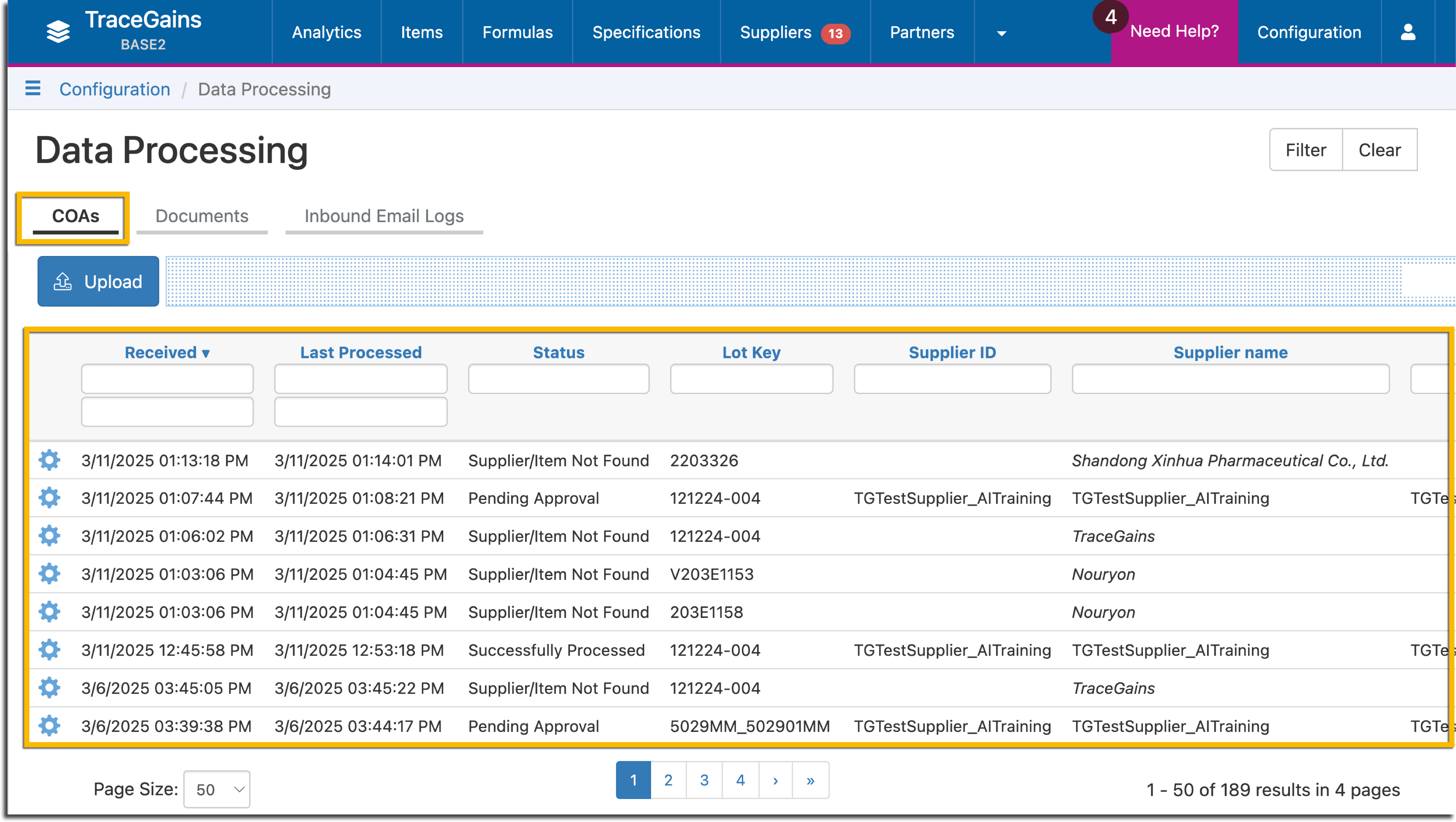
Task: Focus the second Received filter field
Action: point(167,411)
